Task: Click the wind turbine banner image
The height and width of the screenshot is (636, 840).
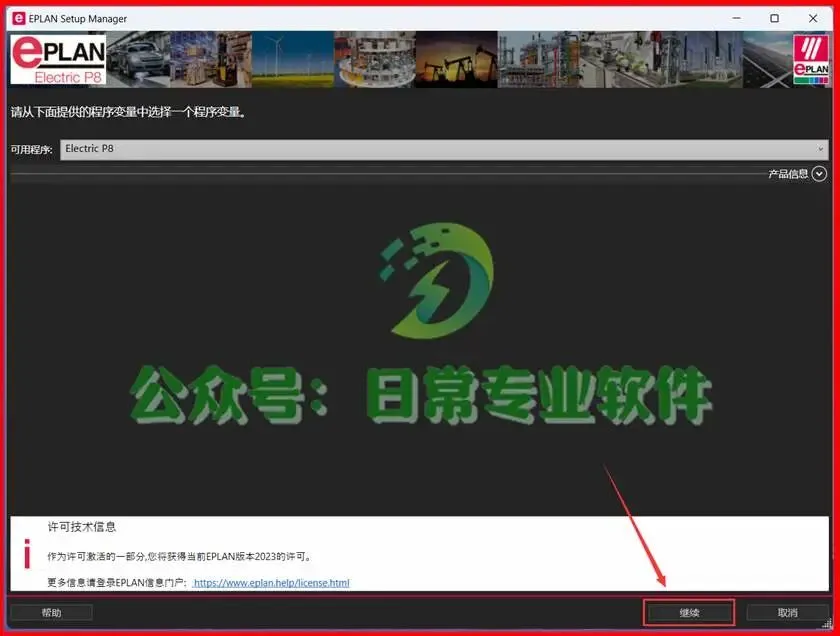Action: 293,59
